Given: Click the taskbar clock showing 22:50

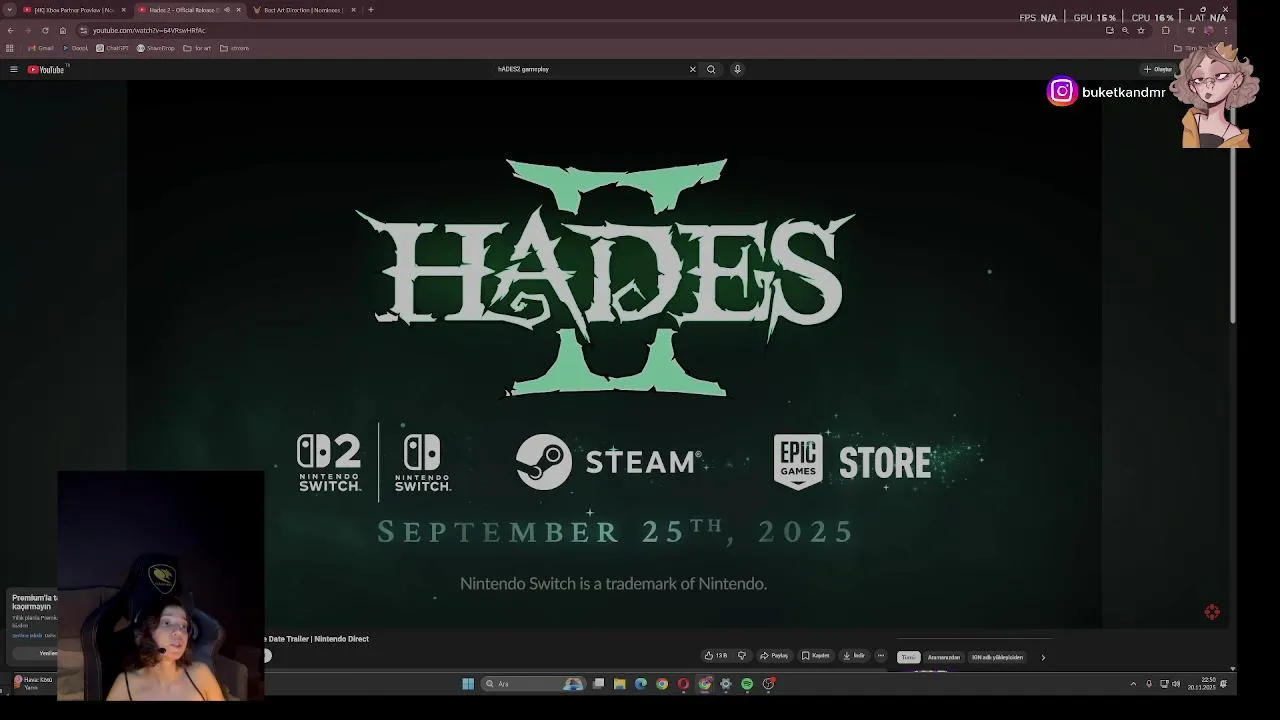Looking at the screenshot, I should click(1202, 684).
